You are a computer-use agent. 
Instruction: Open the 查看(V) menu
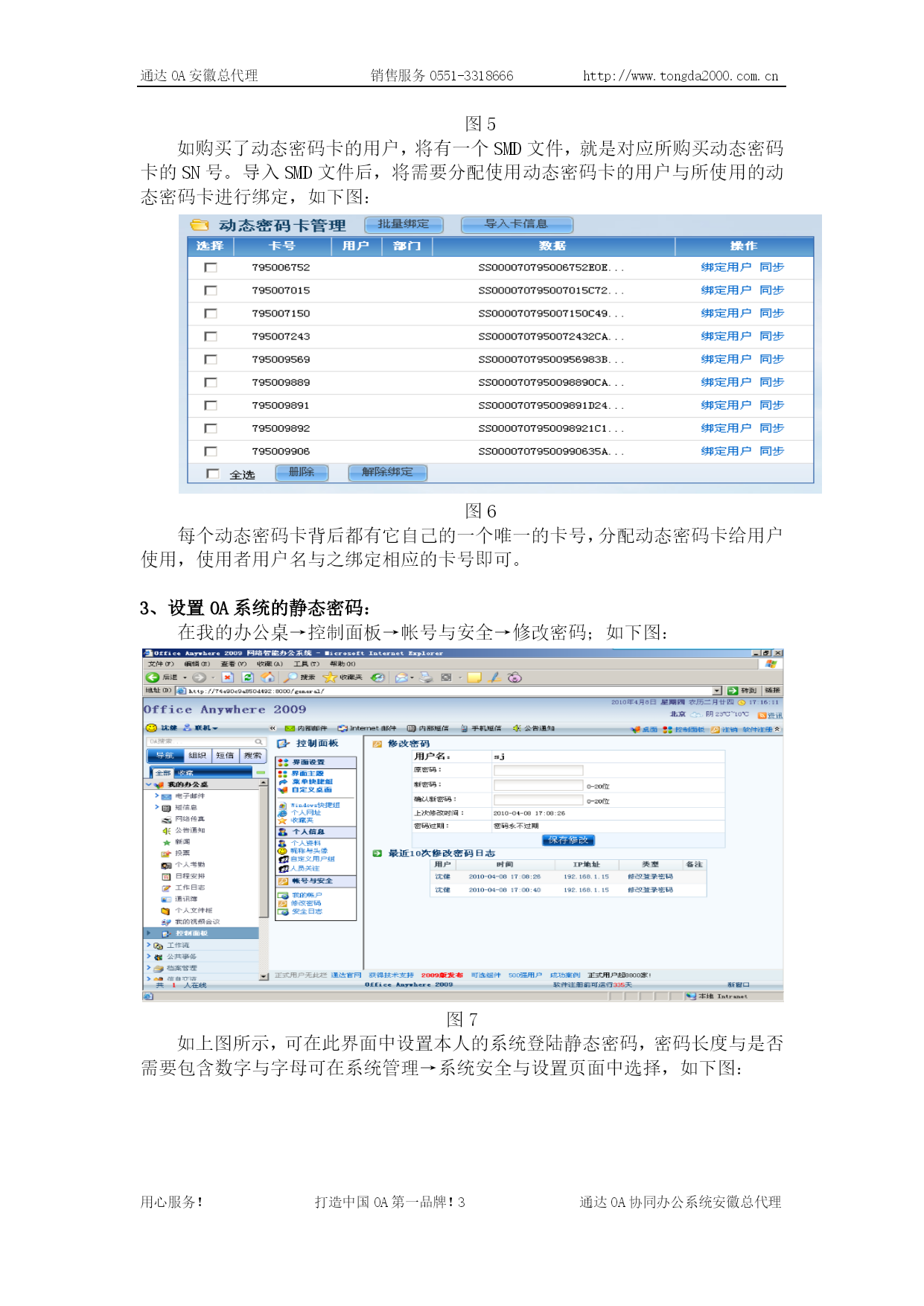[x=233, y=664]
